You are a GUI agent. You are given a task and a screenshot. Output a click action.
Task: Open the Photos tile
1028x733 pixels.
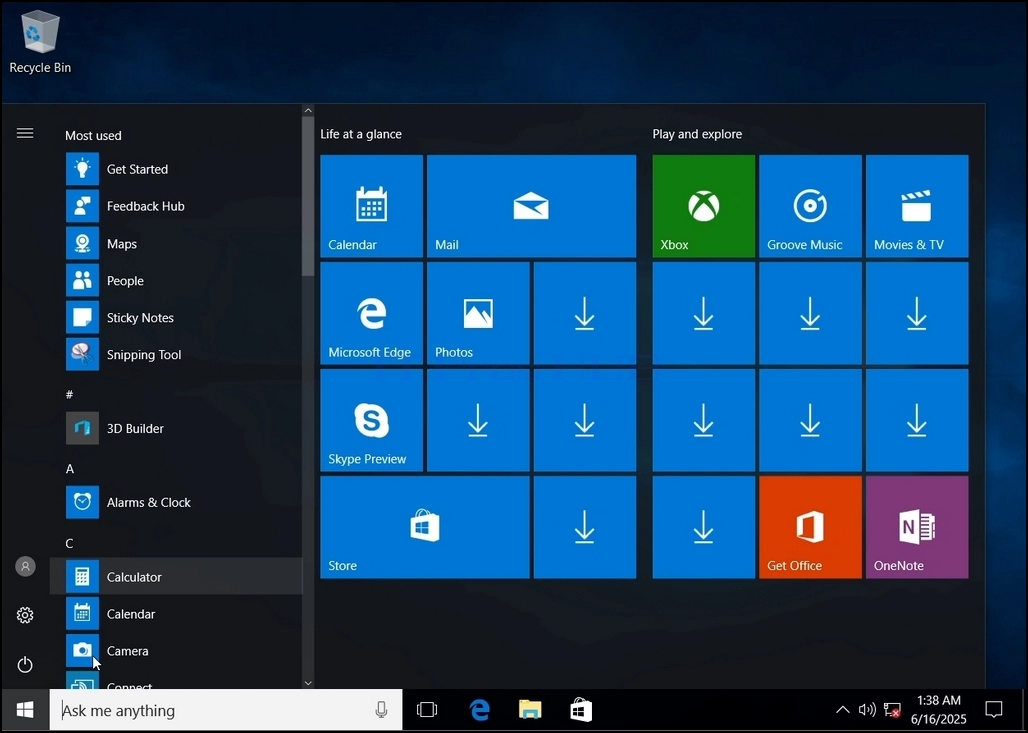478,313
